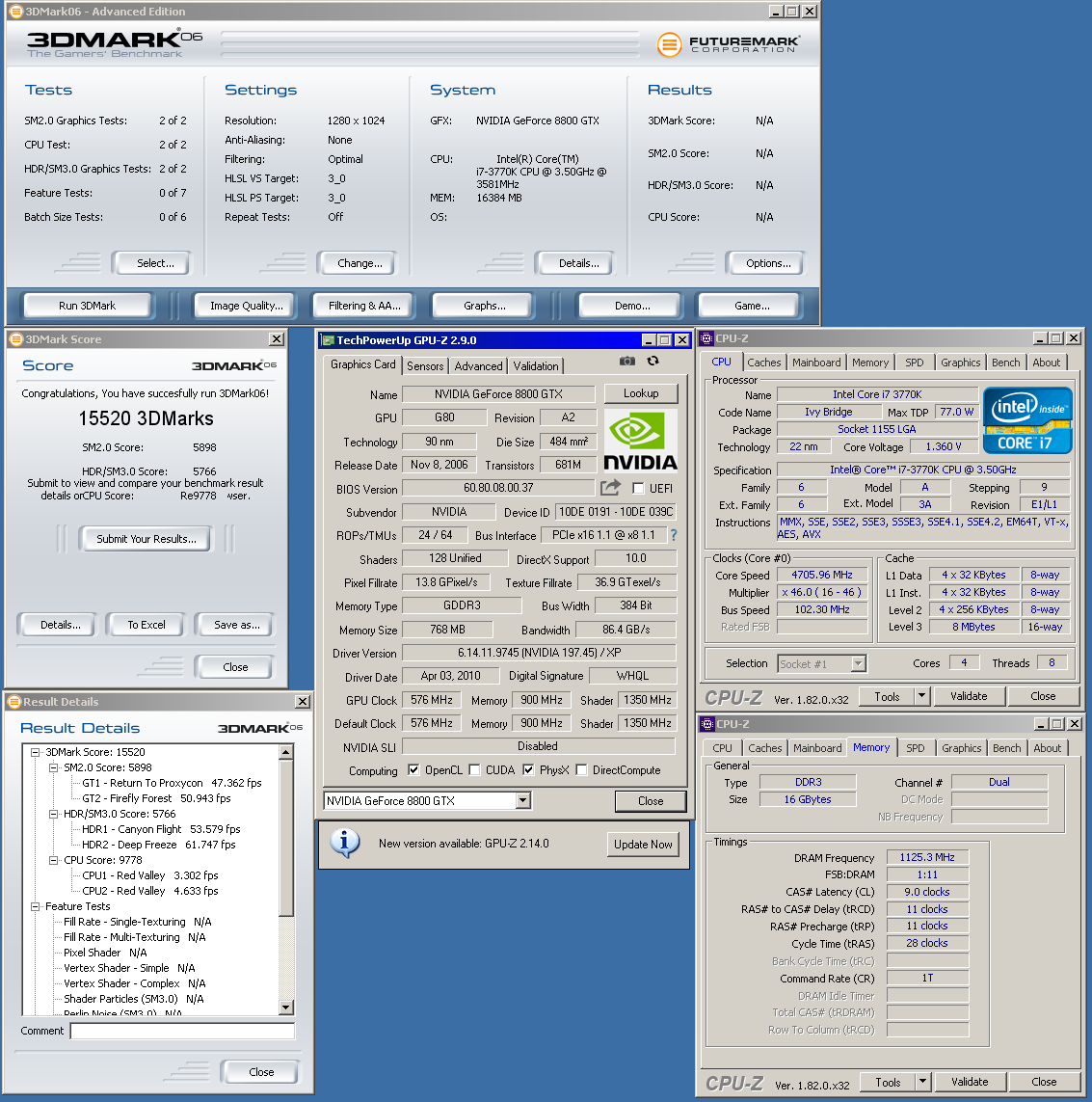Click the Lookup button in GPU-Z
Viewport: 1092px width, 1102px height.
pos(641,393)
